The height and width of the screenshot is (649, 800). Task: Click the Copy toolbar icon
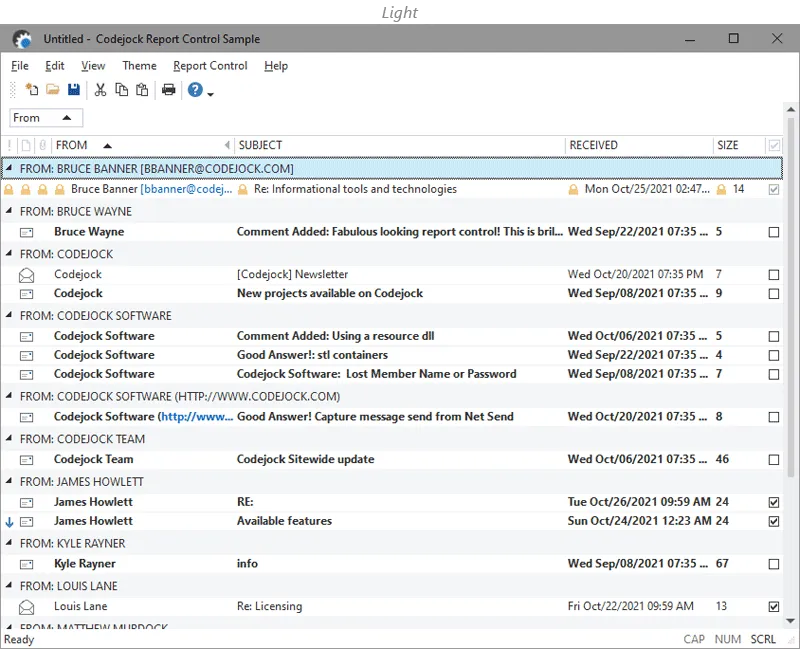[121, 90]
